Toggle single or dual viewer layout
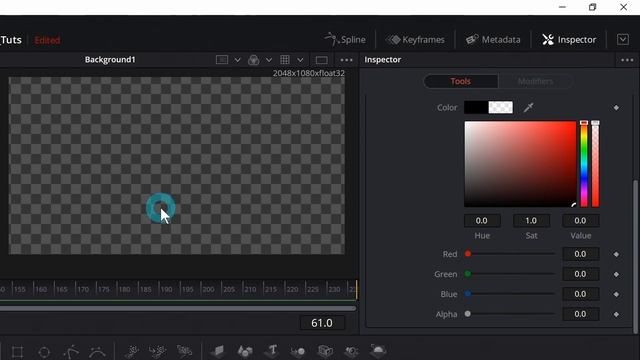This screenshot has height=360, width=640. 322,60
